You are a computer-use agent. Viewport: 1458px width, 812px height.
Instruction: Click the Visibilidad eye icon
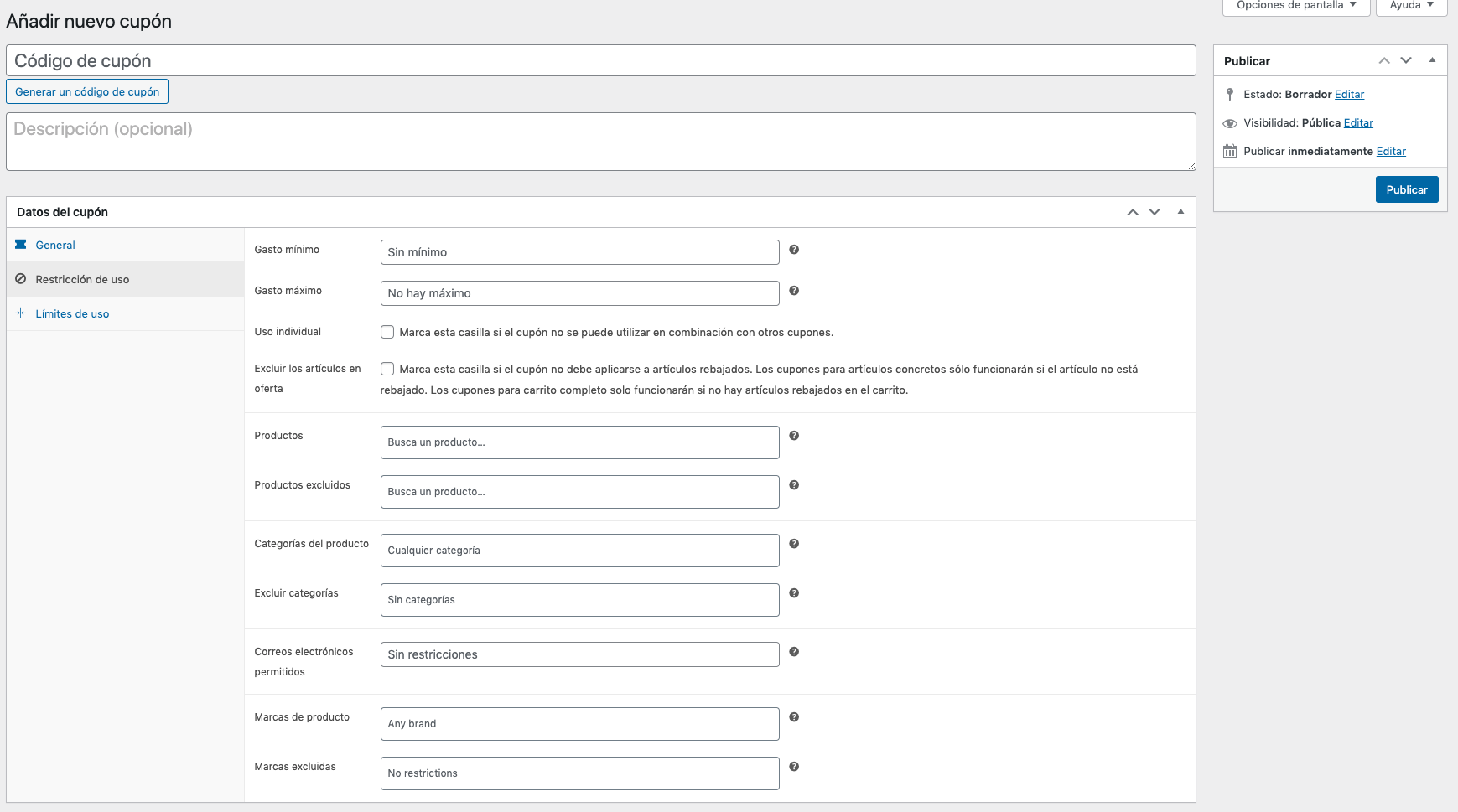1230,123
